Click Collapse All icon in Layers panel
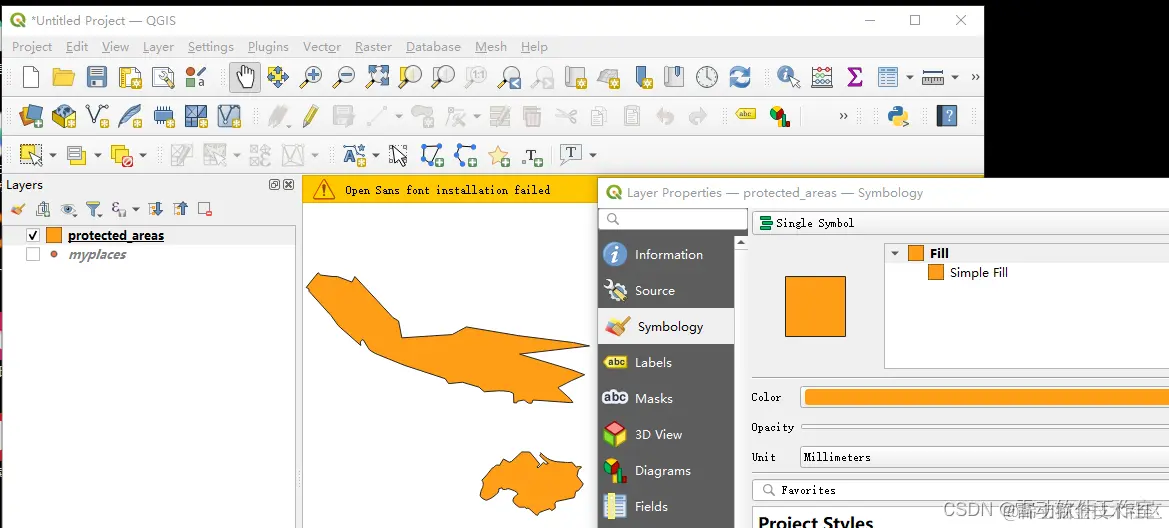The height and width of the screenshot is (528, 1169). 180,210
